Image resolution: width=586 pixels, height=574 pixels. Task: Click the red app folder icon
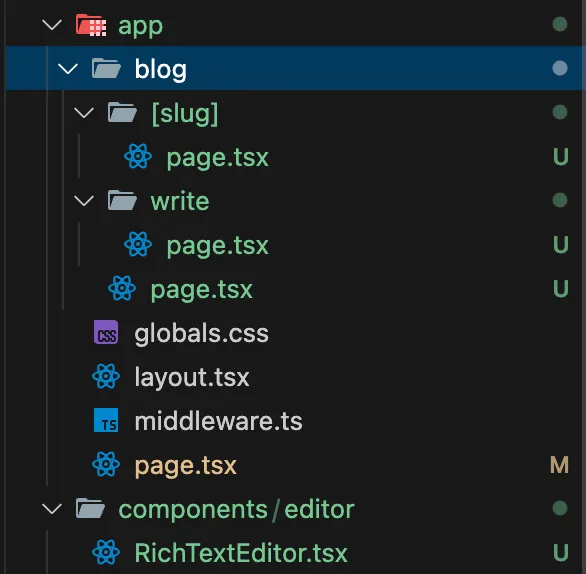coord(91,25)
